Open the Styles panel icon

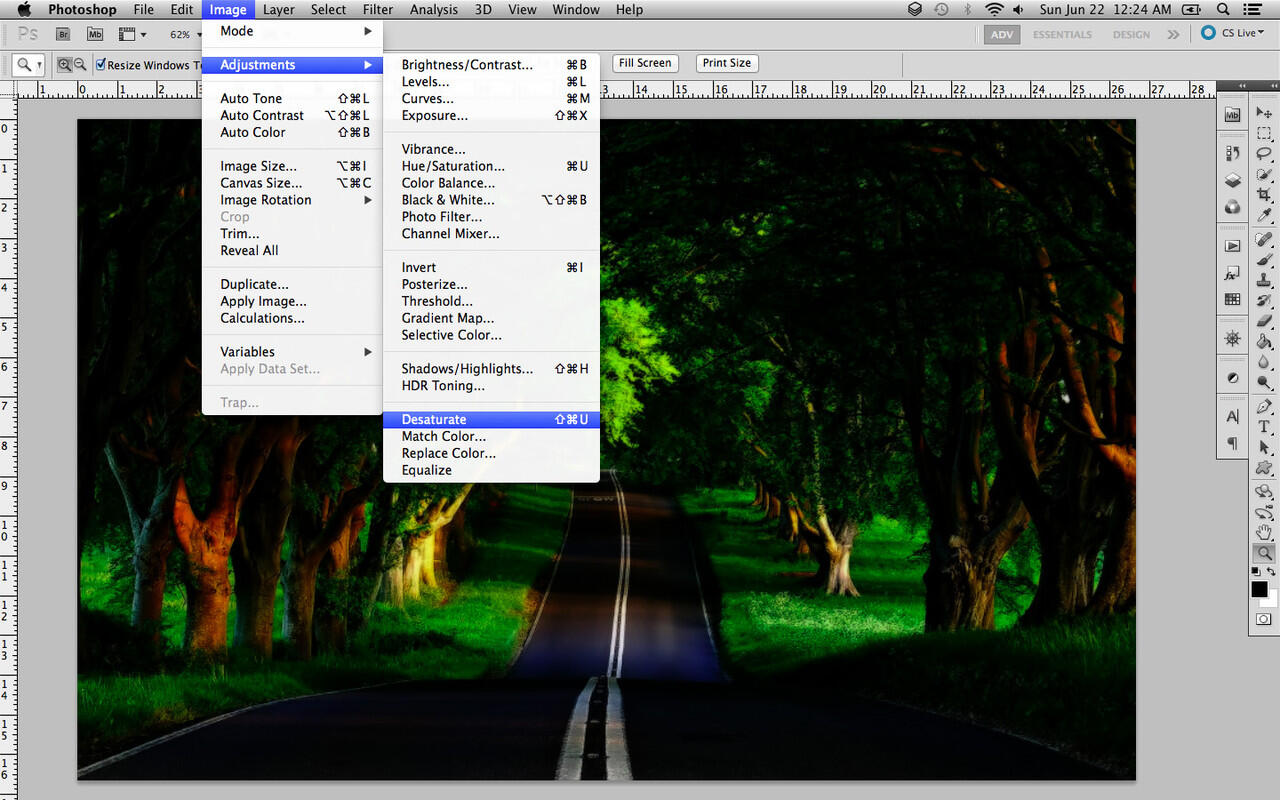pyautogui.click(x=1233, y=273)
